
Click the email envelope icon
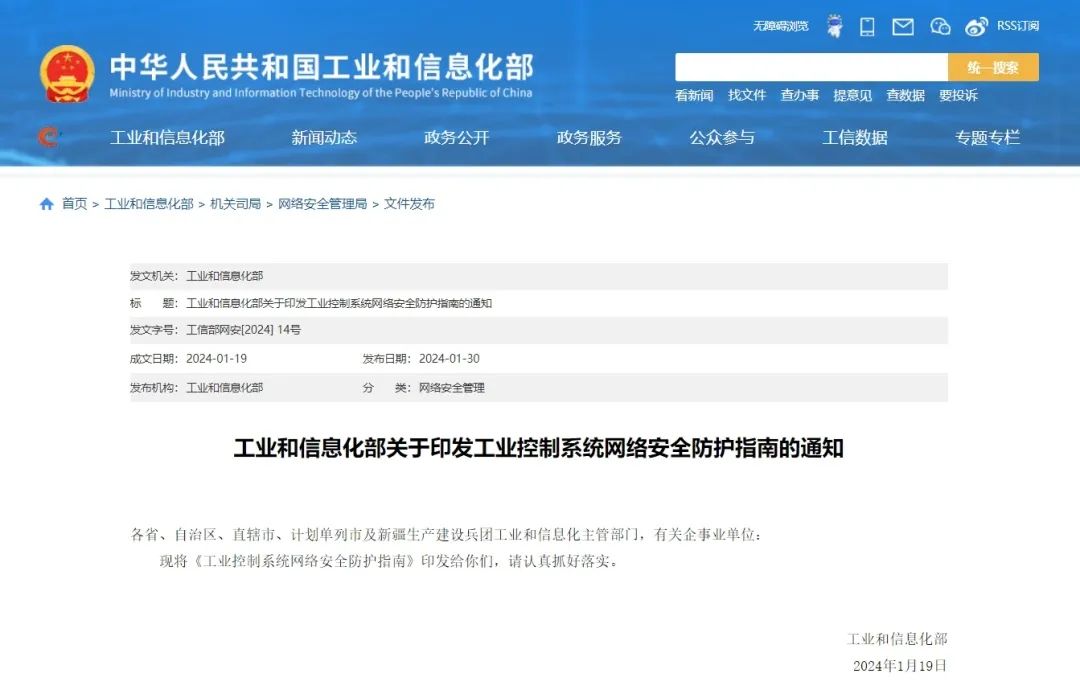pyautogui.click(x=903, y=27)
